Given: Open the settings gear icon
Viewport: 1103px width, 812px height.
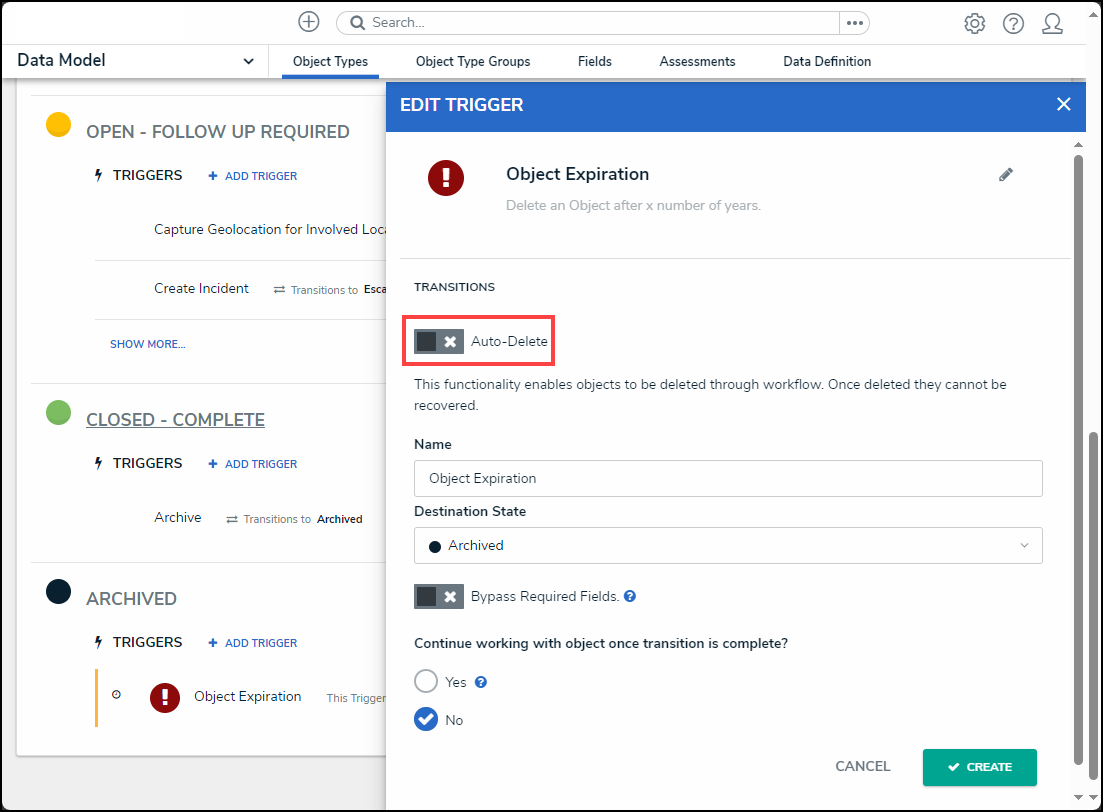Looking at the screenshot, I should coord(974,24).
